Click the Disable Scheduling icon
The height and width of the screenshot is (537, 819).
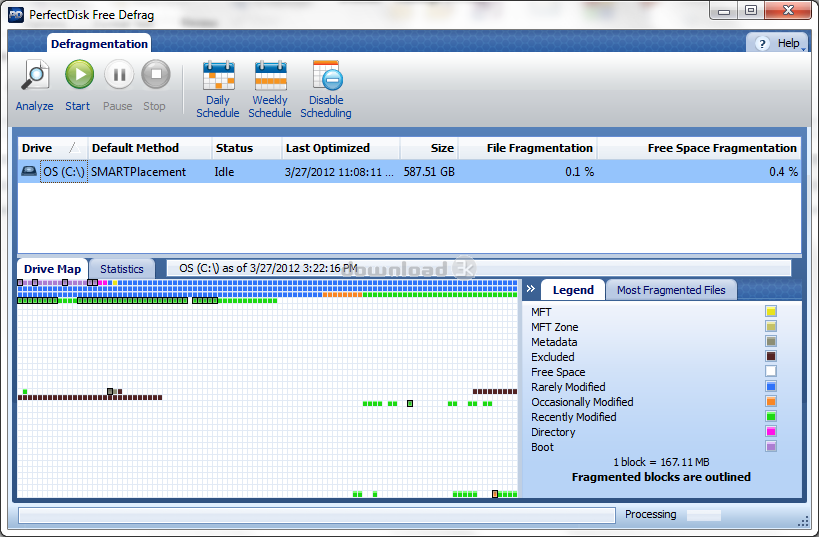coord(327,76)
